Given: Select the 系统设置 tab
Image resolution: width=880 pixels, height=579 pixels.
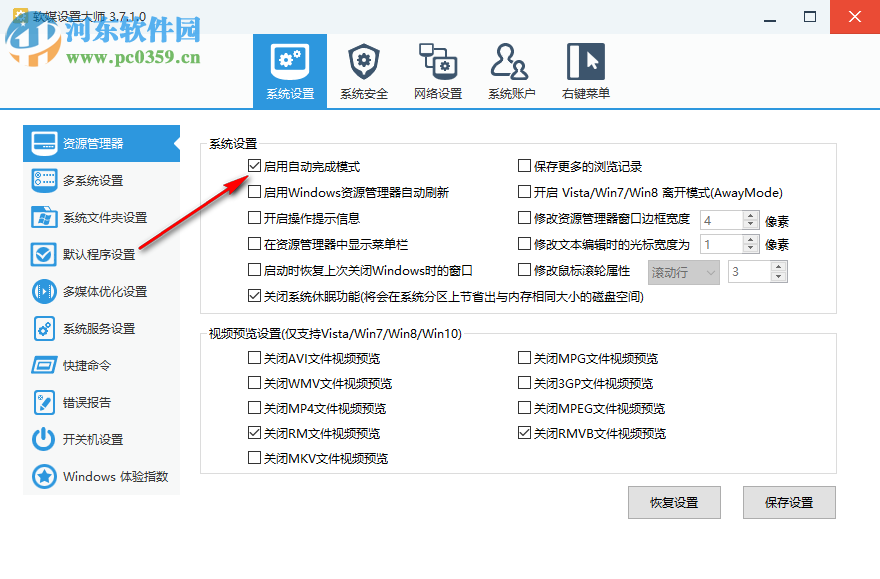Looking at the screenshot, I should pyautogui.click(x=290, y=70).
